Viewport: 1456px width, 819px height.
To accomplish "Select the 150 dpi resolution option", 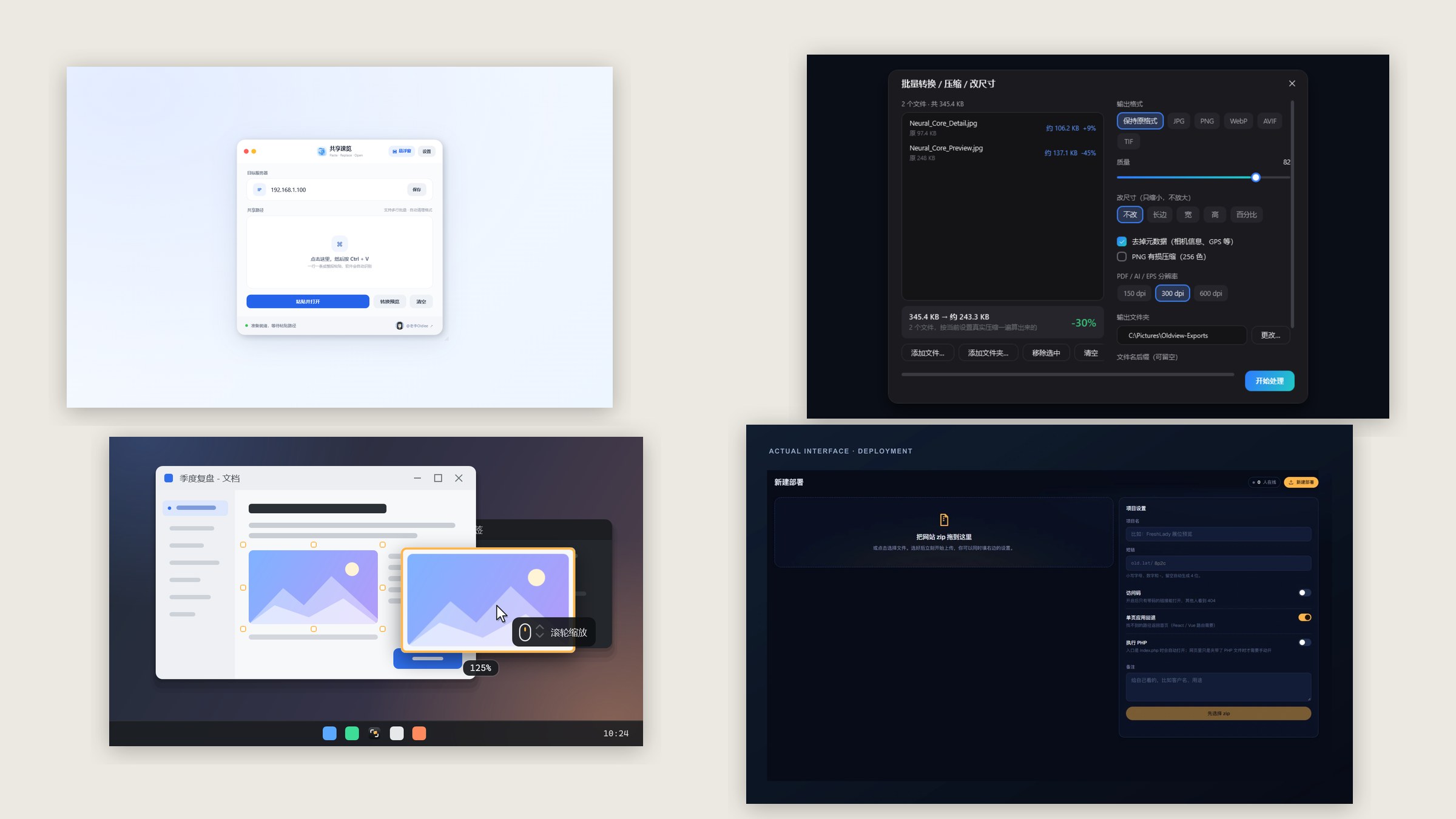I will click(1134, 294).
